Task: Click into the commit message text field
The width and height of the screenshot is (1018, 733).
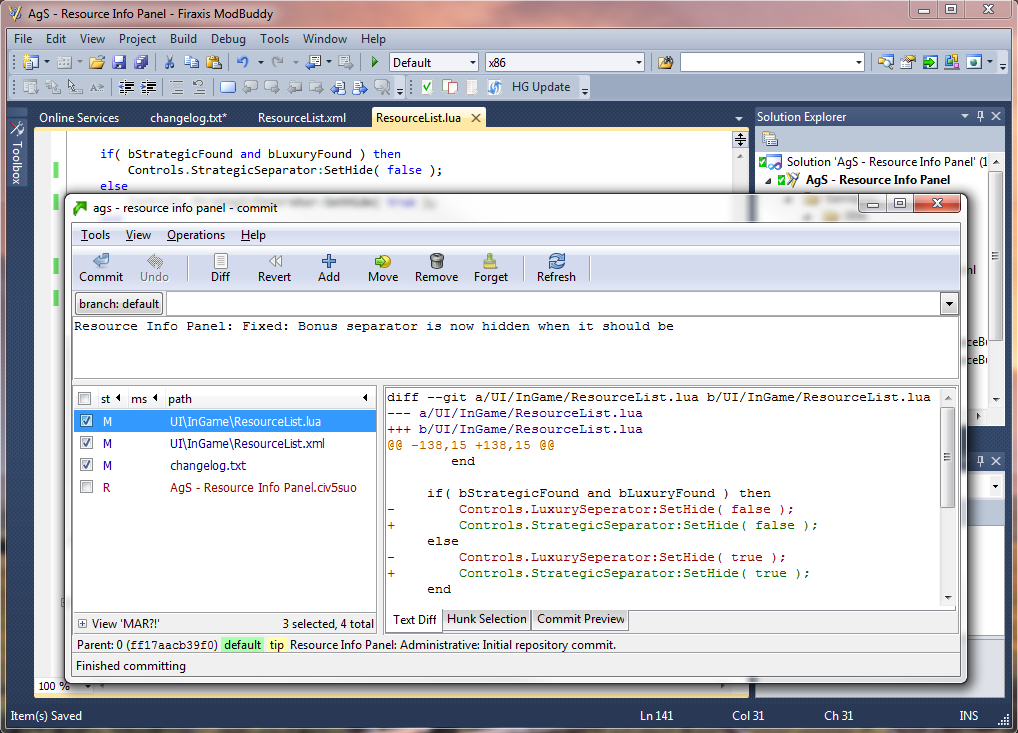Action: [x=515, y=348]
